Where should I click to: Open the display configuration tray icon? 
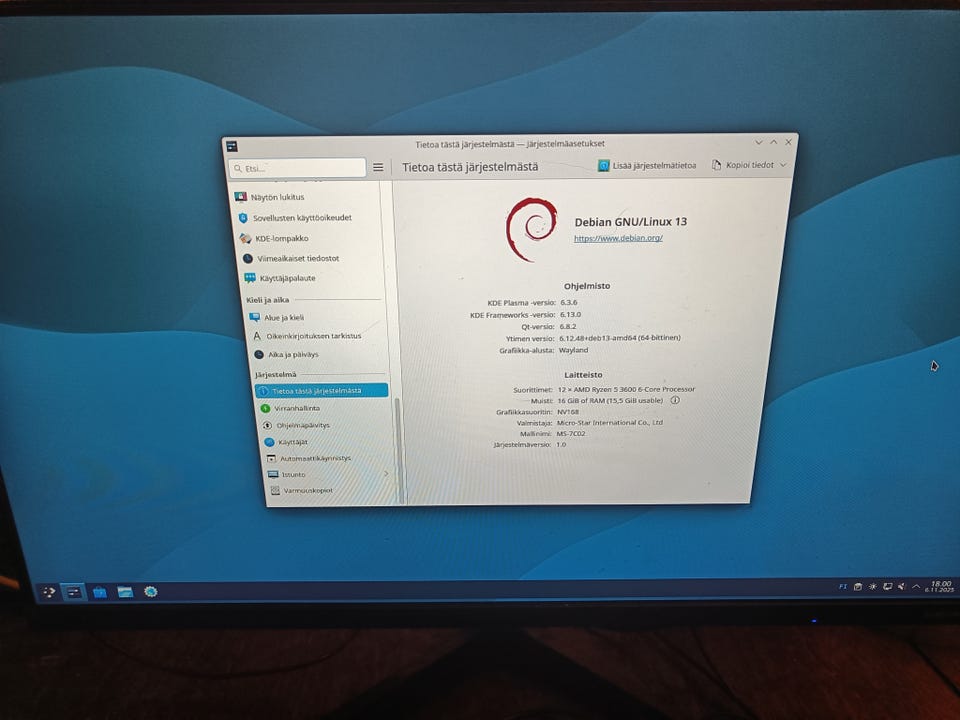point(887,587)
